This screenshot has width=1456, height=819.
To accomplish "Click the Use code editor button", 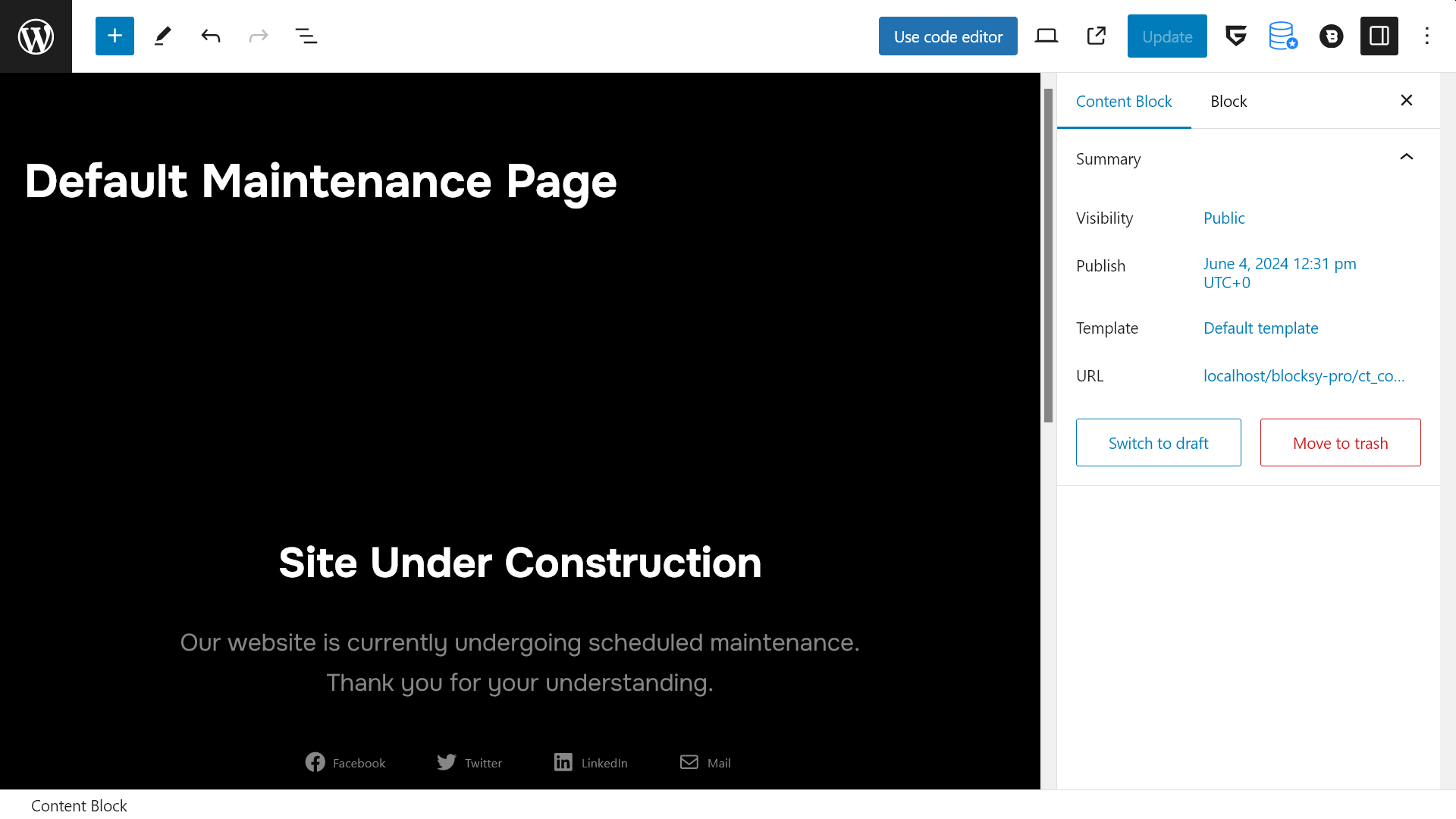I will pos(948,36).
